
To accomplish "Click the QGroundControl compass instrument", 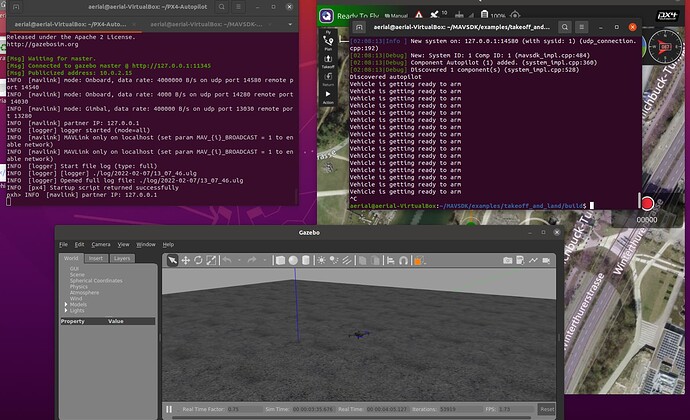I will [665, 46].
